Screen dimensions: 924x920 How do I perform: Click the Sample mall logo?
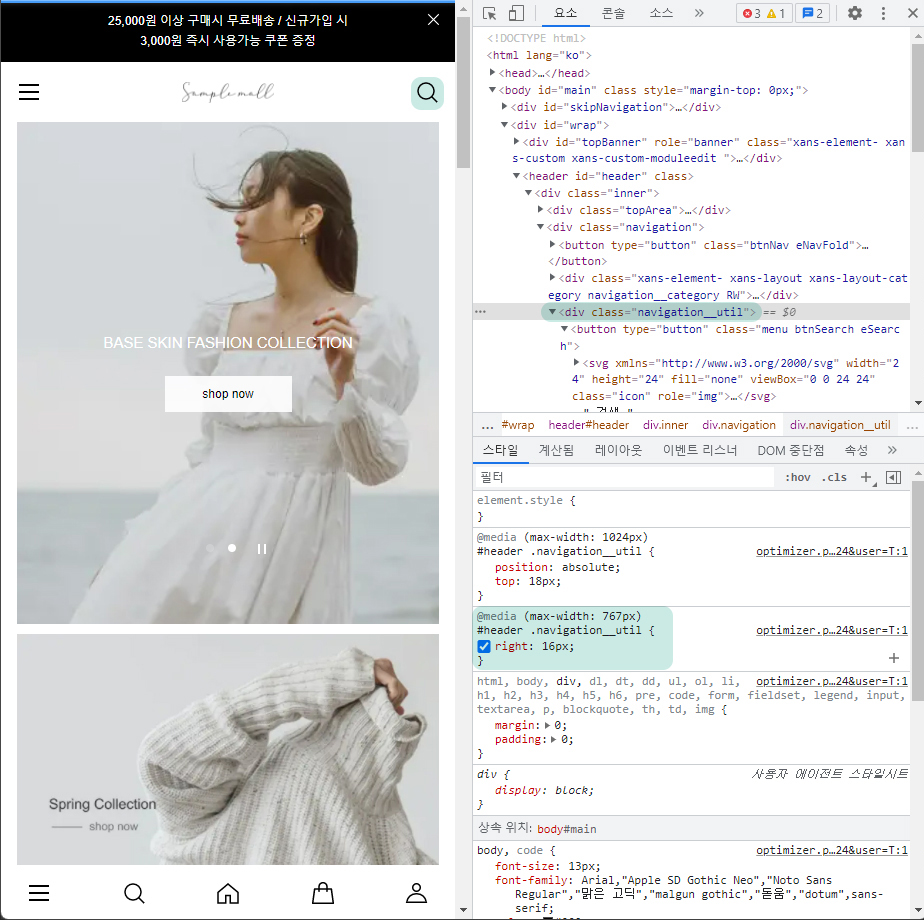click(x=227, y=92)
